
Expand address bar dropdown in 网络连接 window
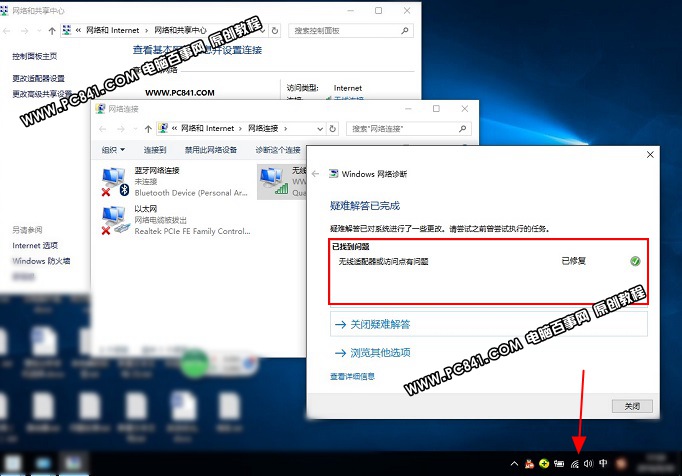[x=320, y=129]
